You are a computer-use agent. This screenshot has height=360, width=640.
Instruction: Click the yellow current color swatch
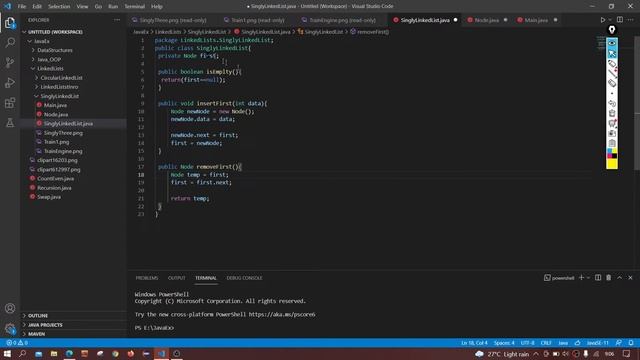coord(612,164)
